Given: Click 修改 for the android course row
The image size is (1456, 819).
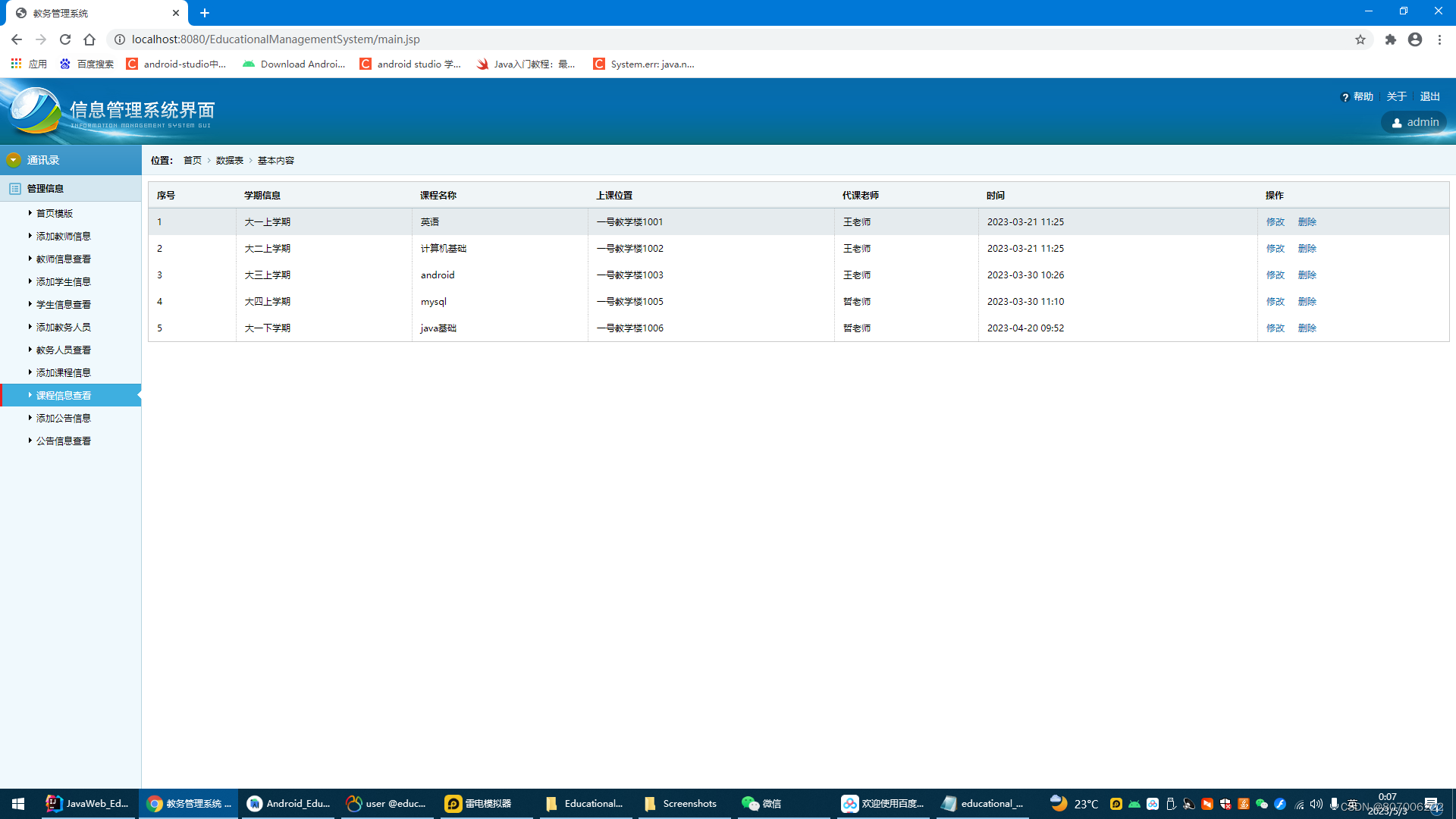Looking at the screenshot, I should click(x=1276, y=275).
